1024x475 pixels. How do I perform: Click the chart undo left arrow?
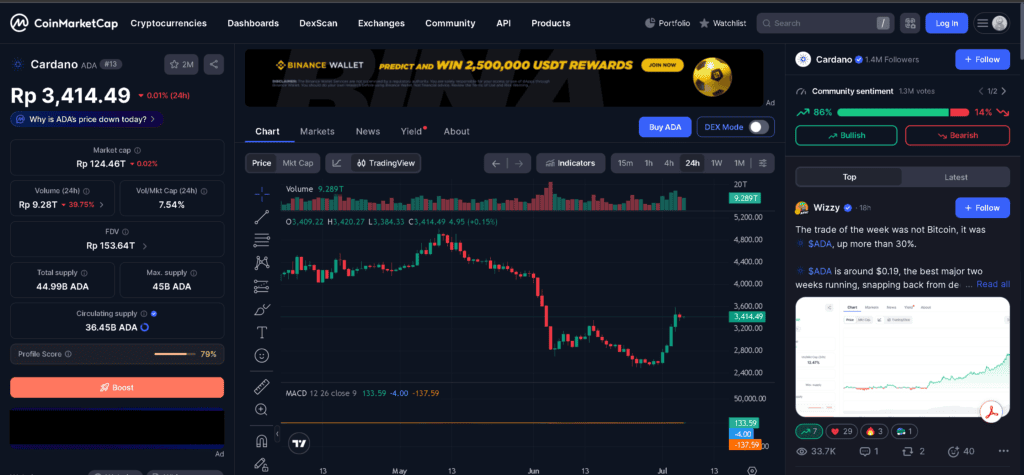point(496,163)
